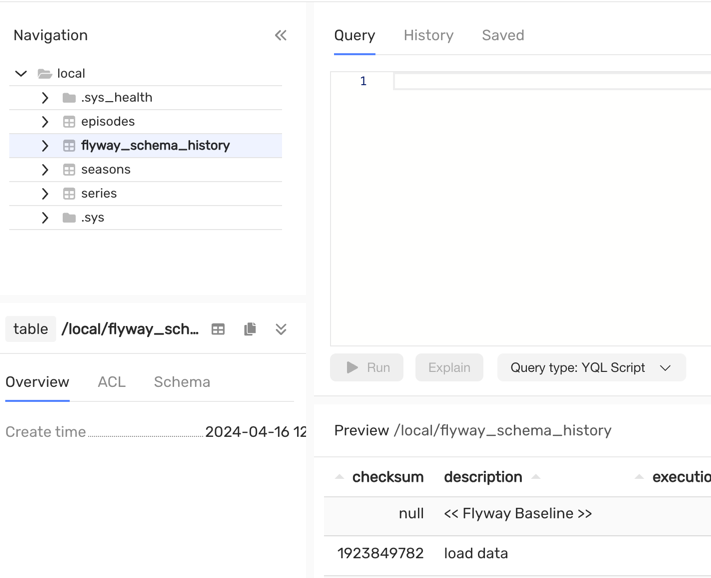Sort preview by the description column
711x578 pixels.
(x=483, y=477)
